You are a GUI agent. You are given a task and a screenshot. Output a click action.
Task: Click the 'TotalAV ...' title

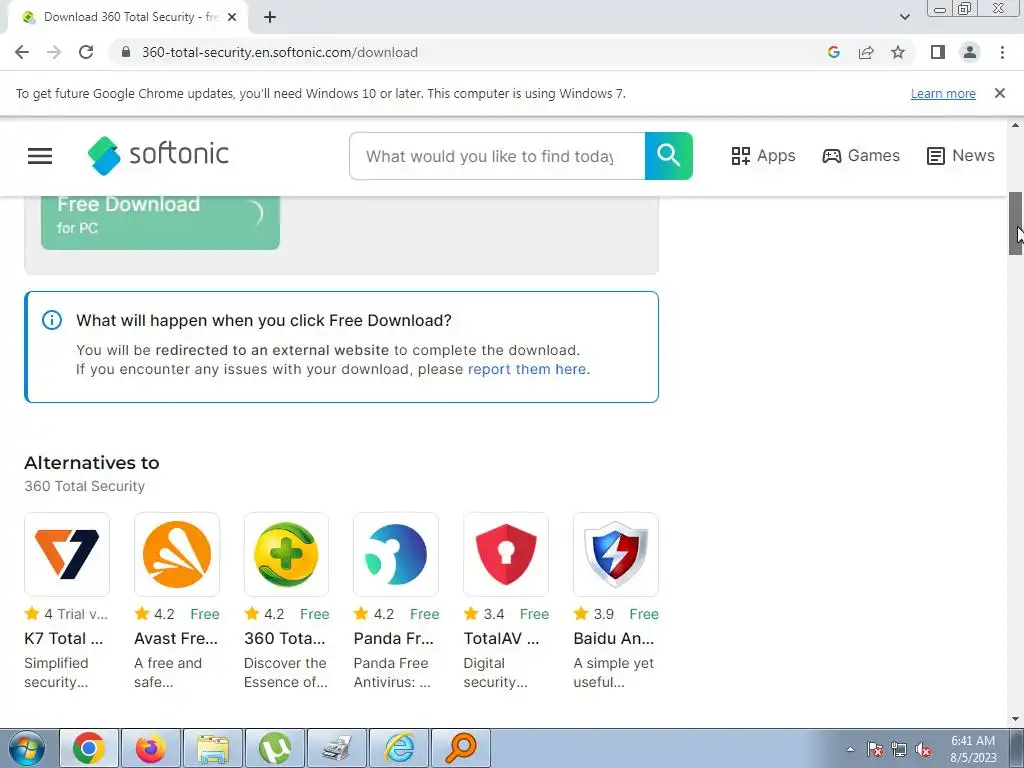point(501,638)
